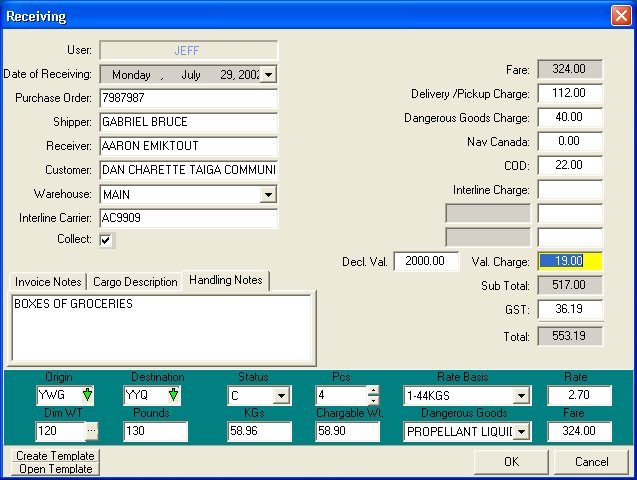Switch to the Invoice Notes tab
Screen dimensions: 637x480
pos(48,282)
